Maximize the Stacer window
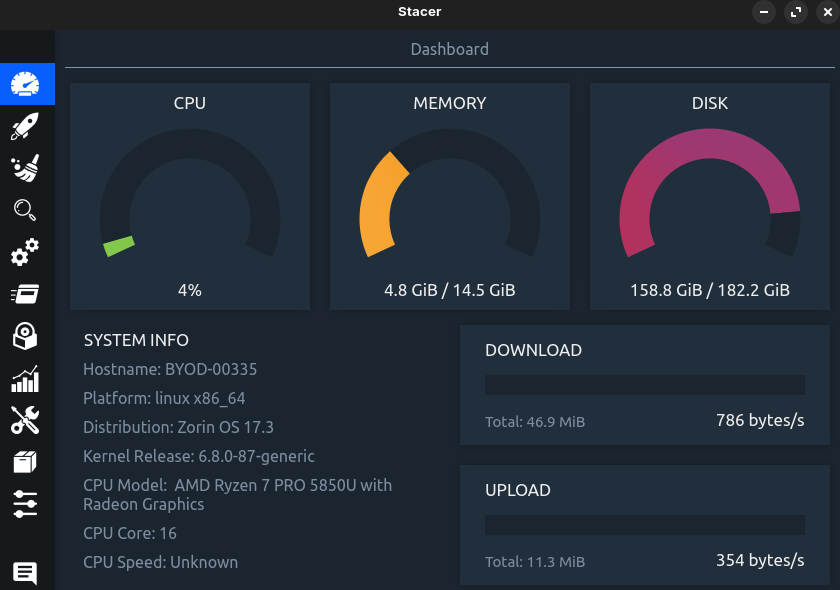 coord(796,12)
